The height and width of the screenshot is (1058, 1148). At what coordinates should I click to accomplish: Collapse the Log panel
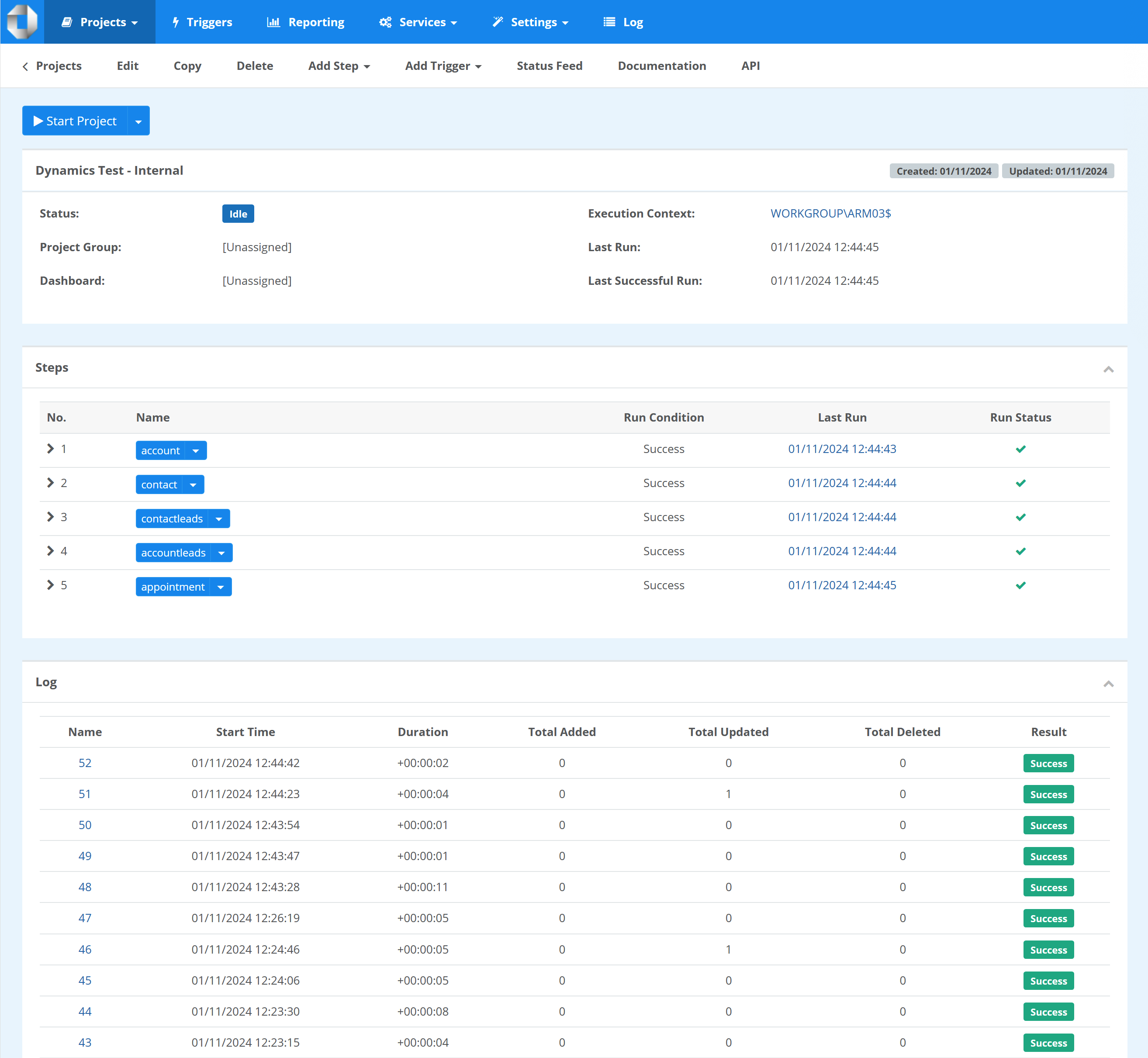1108,684
